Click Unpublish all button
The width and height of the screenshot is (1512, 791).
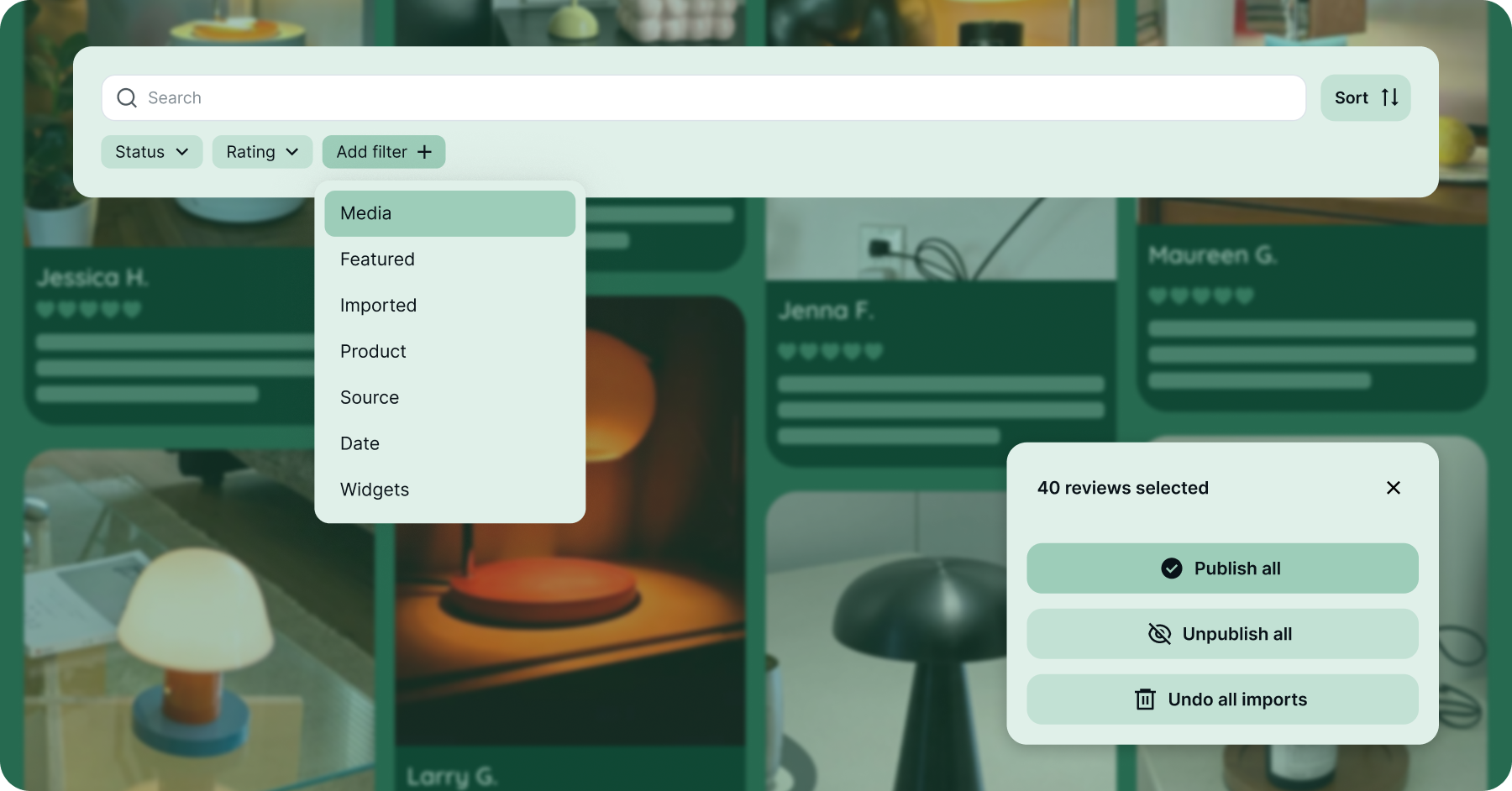(x=1222, y=634)
